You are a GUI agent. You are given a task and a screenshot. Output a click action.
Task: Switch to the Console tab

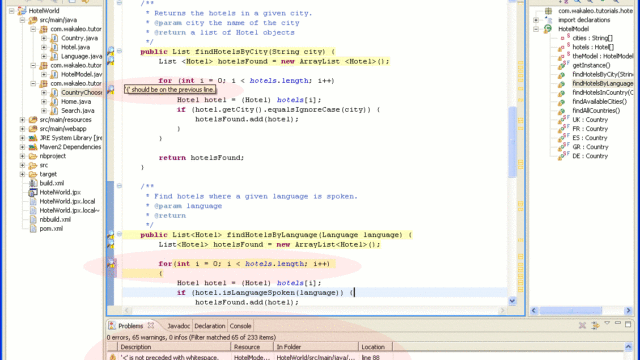pos(240,326)
